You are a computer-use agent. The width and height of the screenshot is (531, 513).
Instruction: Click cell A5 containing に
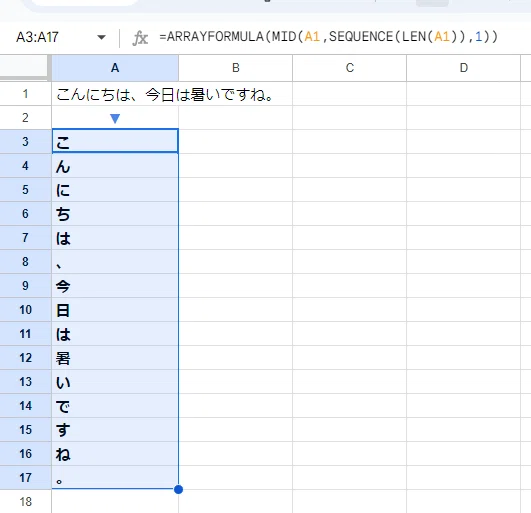pos(115,190)
